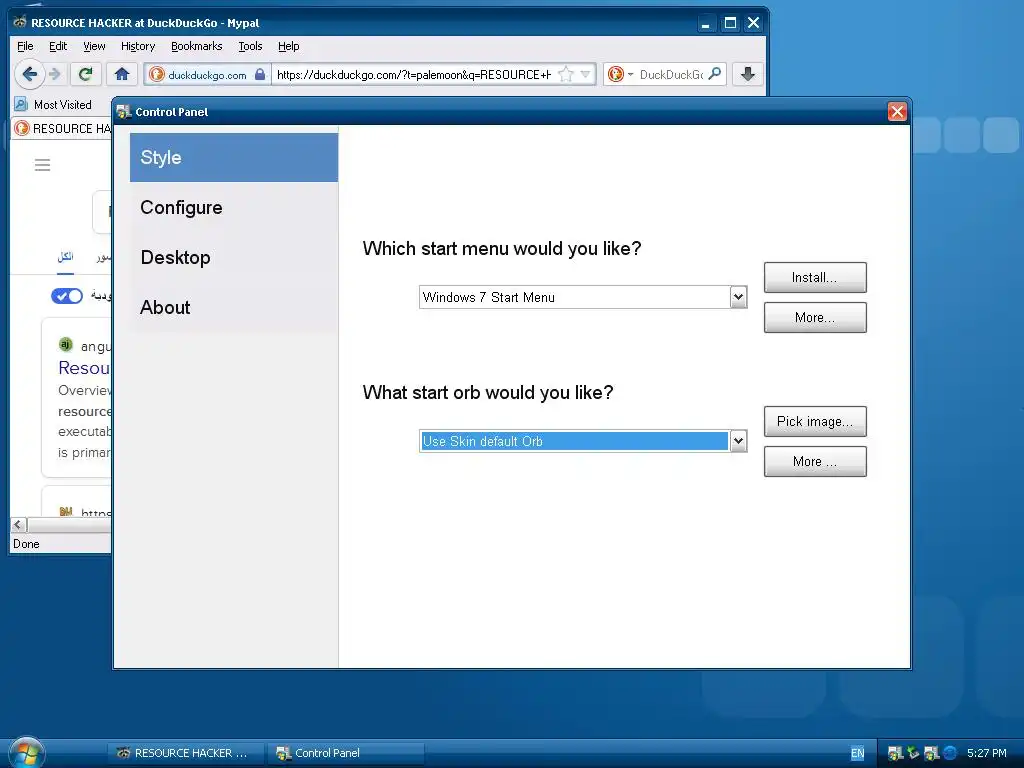Click the blue globe tray icon
The width and height of the screenshot is (1024, 768).
950,753
